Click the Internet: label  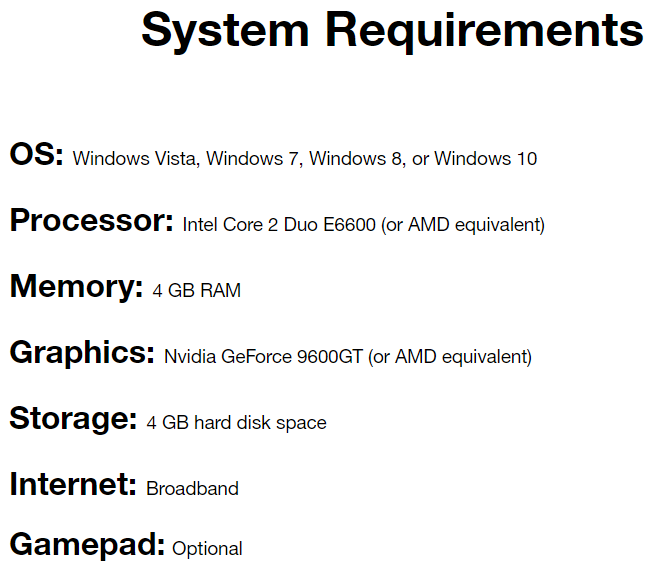73,484
